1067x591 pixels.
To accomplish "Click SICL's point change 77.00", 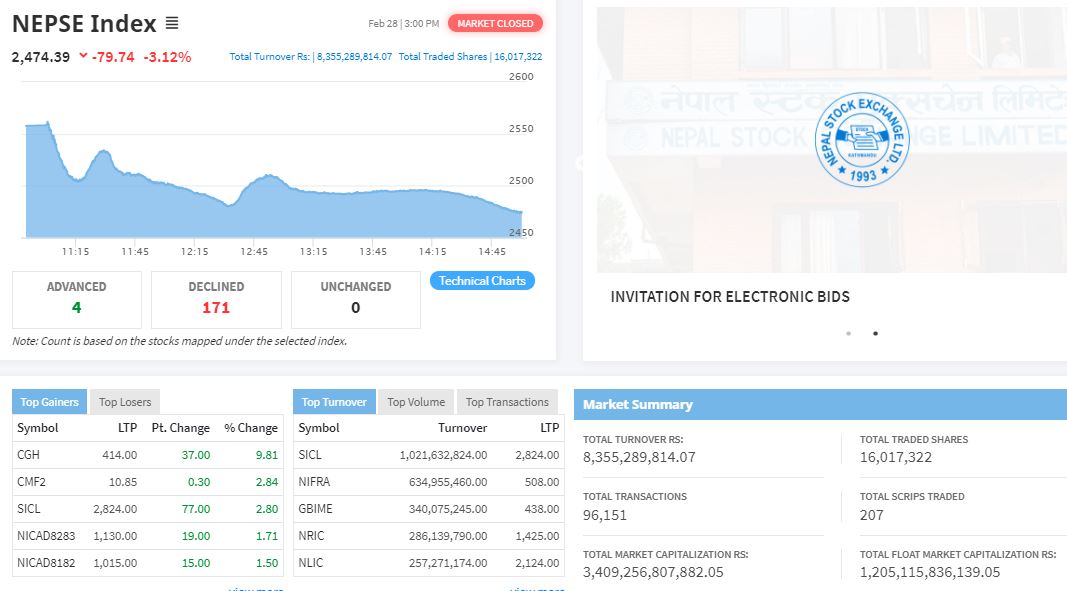I will 196,509.
